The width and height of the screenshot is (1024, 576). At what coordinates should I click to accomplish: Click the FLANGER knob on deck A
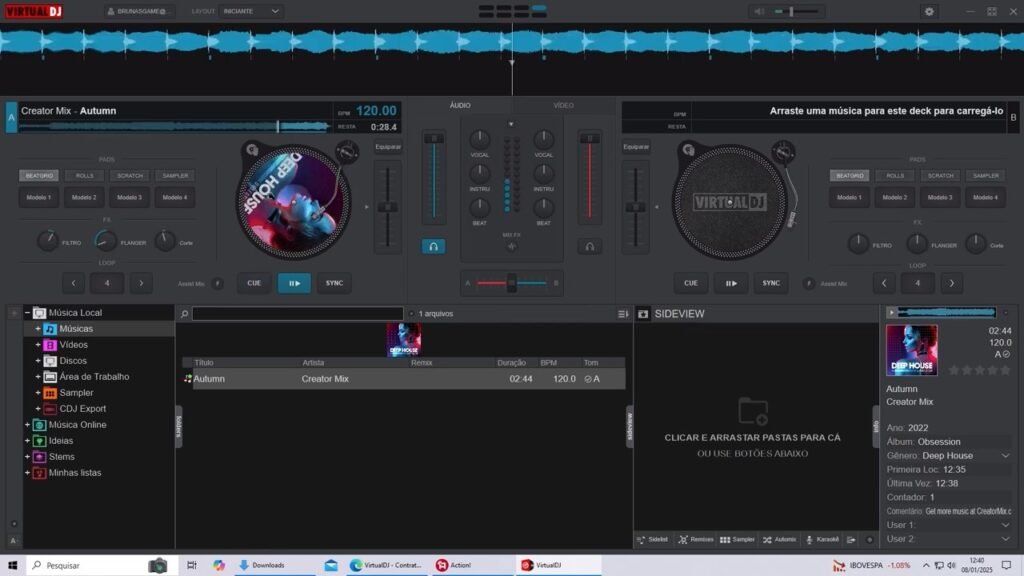point(105,241)
